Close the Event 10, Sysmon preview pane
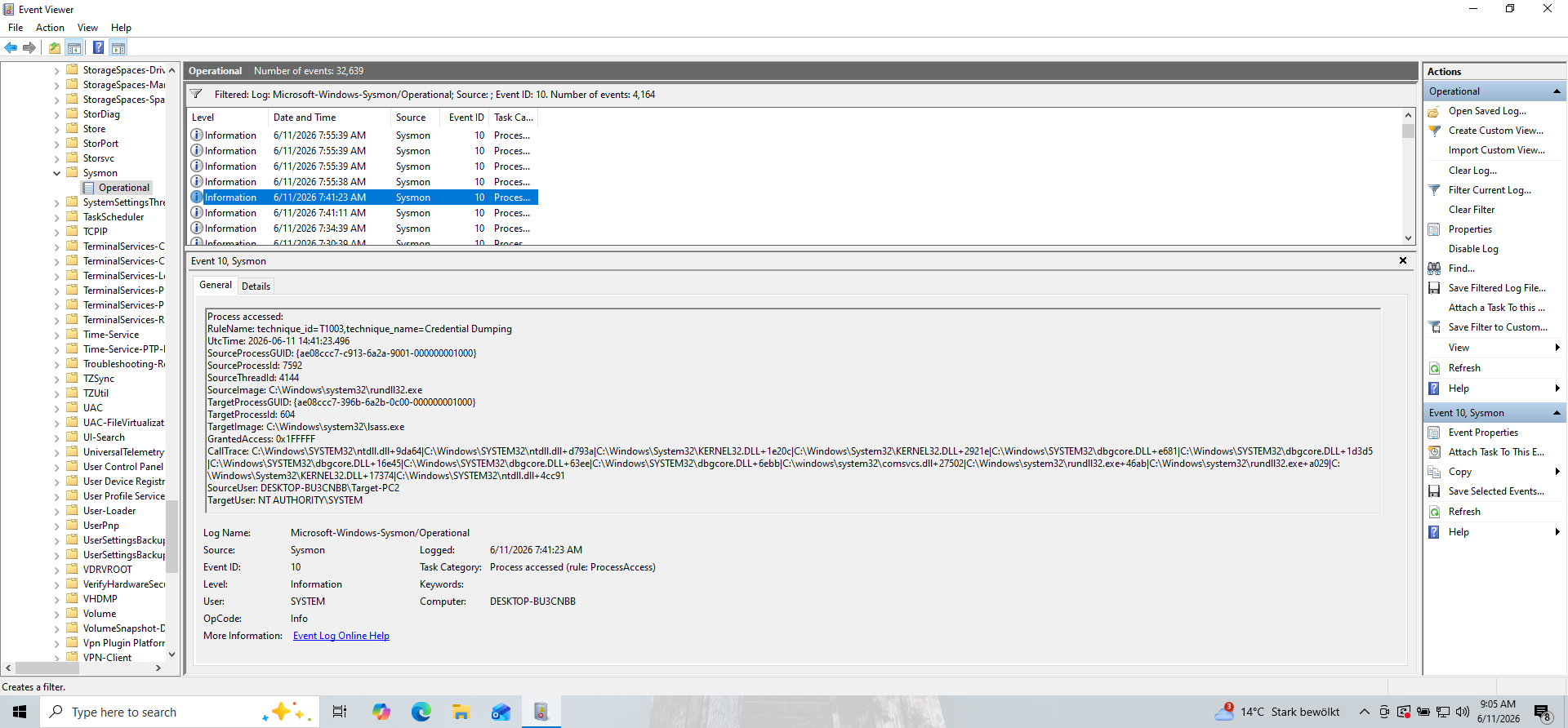This screenshot has width=1568, height=728. coord(1403,260)
